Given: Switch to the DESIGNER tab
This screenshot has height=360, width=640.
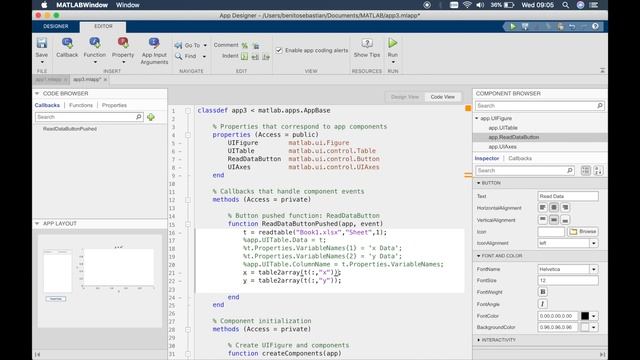Looking at the screenshot, I should [56, 26].
